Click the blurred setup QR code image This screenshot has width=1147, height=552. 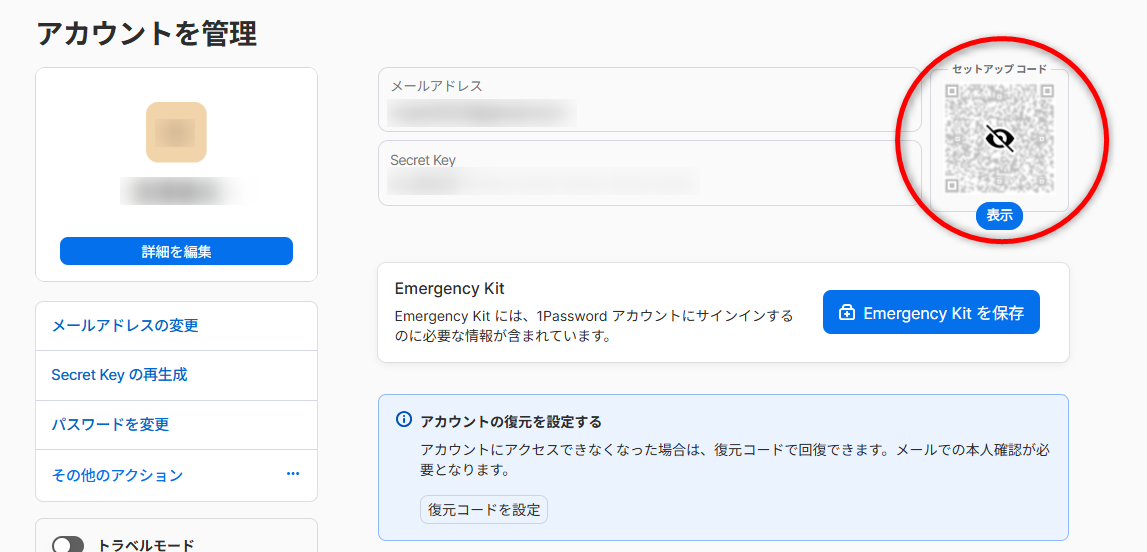999,137
